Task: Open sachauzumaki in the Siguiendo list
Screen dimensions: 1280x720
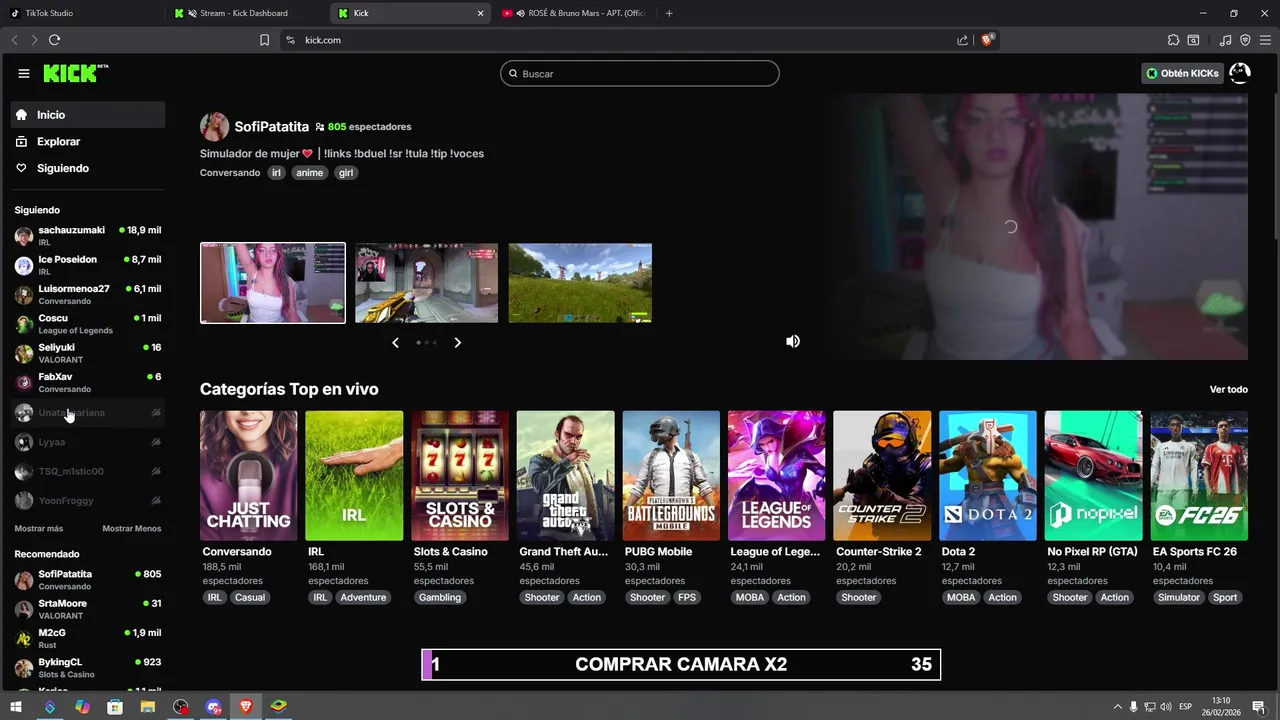Action: pyautogui.click(x=88, y=236)
